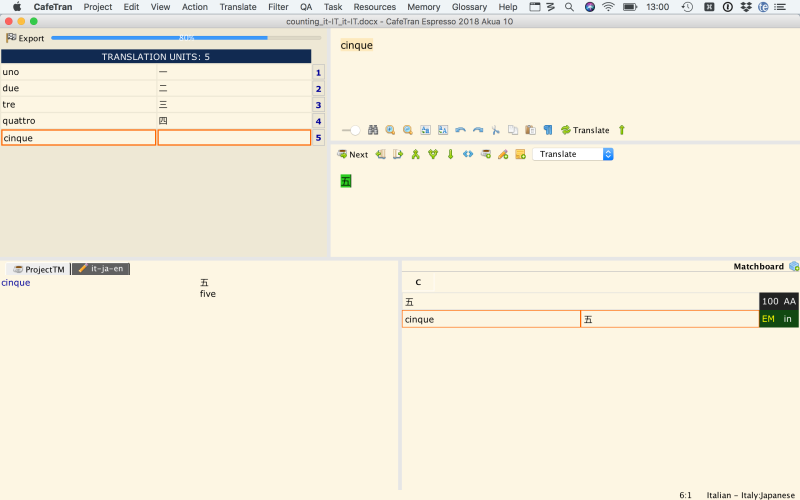Click the C tab in Matchboard
800x500 pixels.
click(x=418, y=282)
